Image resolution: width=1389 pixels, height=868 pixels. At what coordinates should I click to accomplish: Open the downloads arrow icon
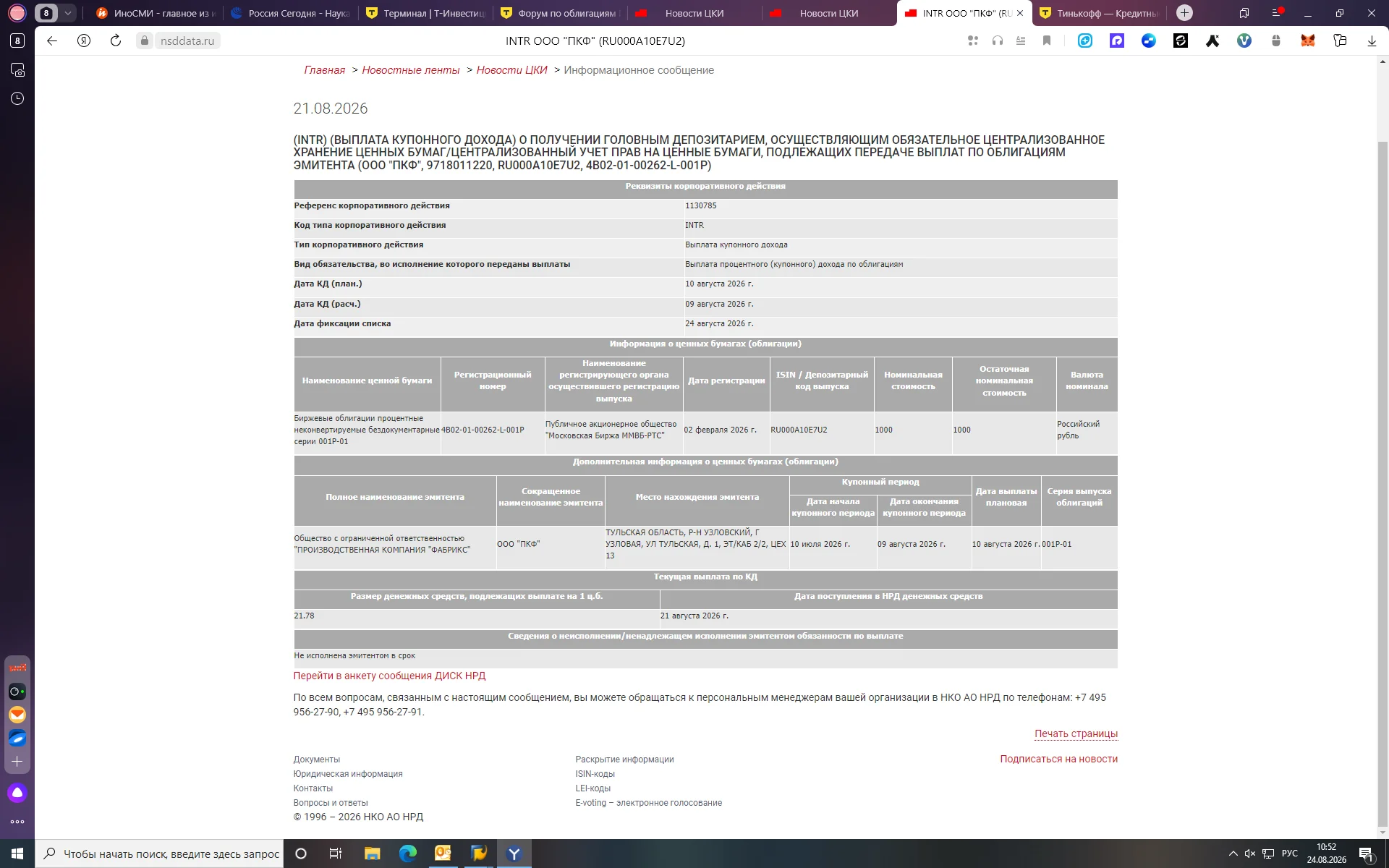click(x=1372, y=41)
